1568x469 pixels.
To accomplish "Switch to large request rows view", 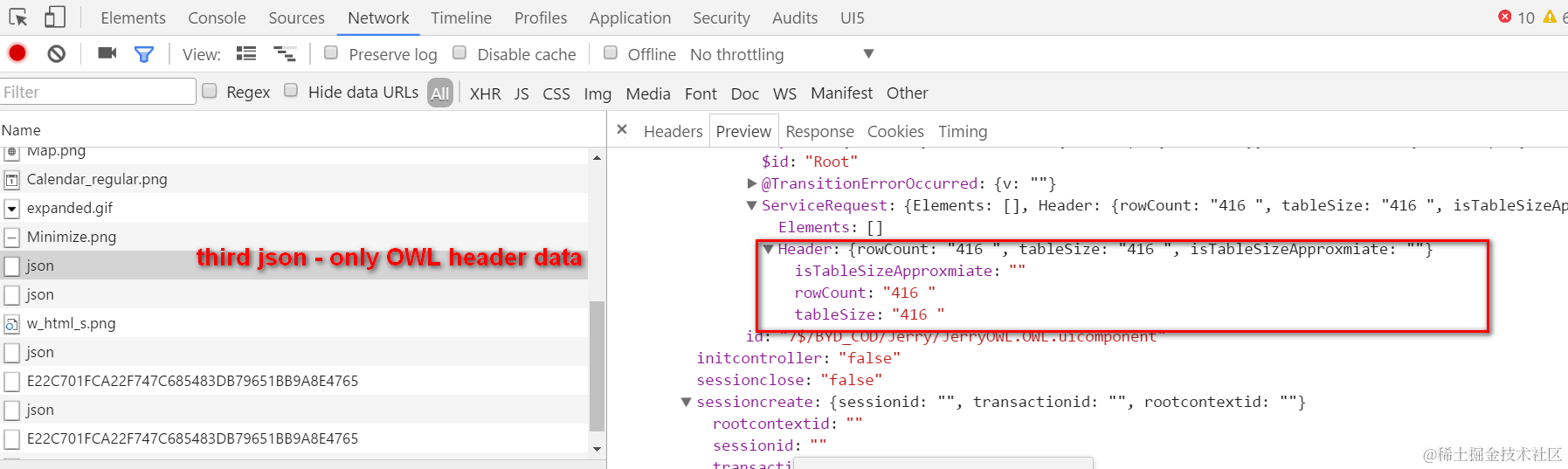I will (x=246, y=54).
